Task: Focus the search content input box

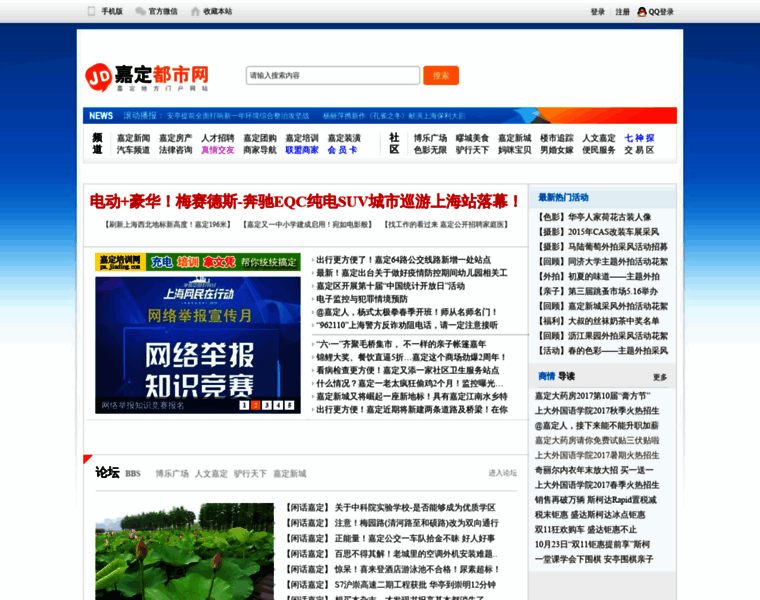Action: tap(333, 76)
